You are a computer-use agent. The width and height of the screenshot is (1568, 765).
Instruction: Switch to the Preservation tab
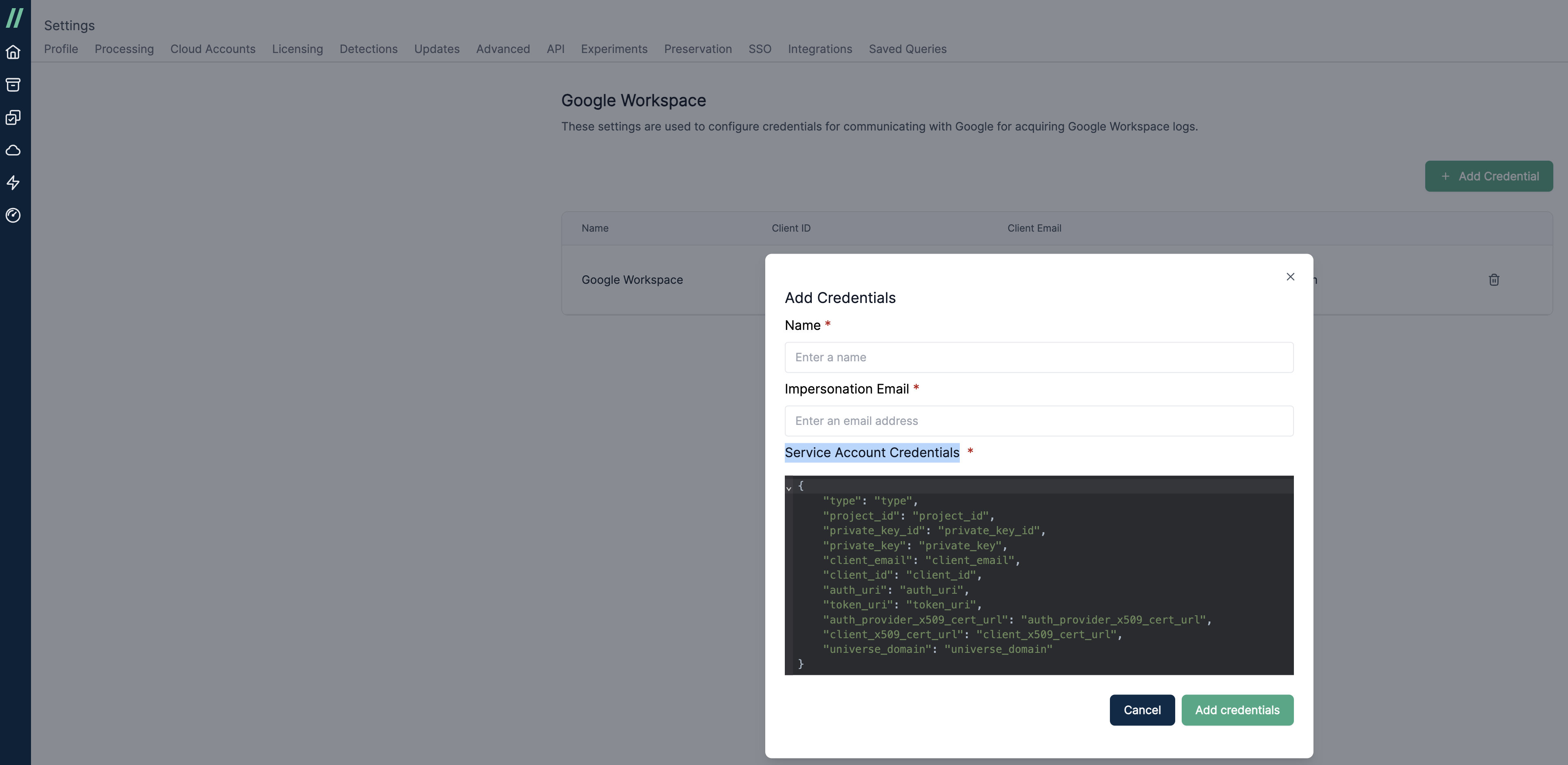698,49
